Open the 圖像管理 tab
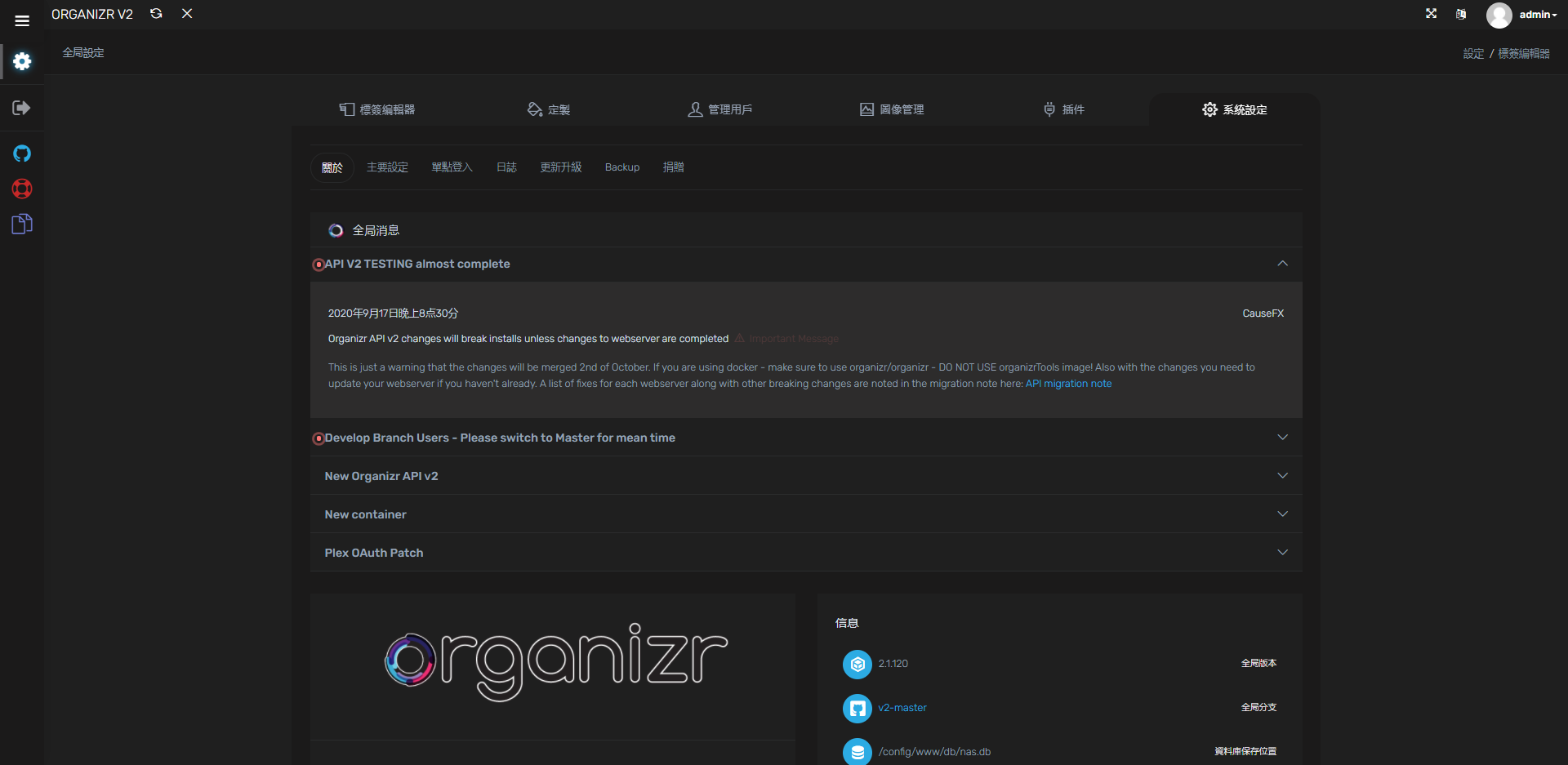Viewport: 1568px width, 765px height. (892, 109)
